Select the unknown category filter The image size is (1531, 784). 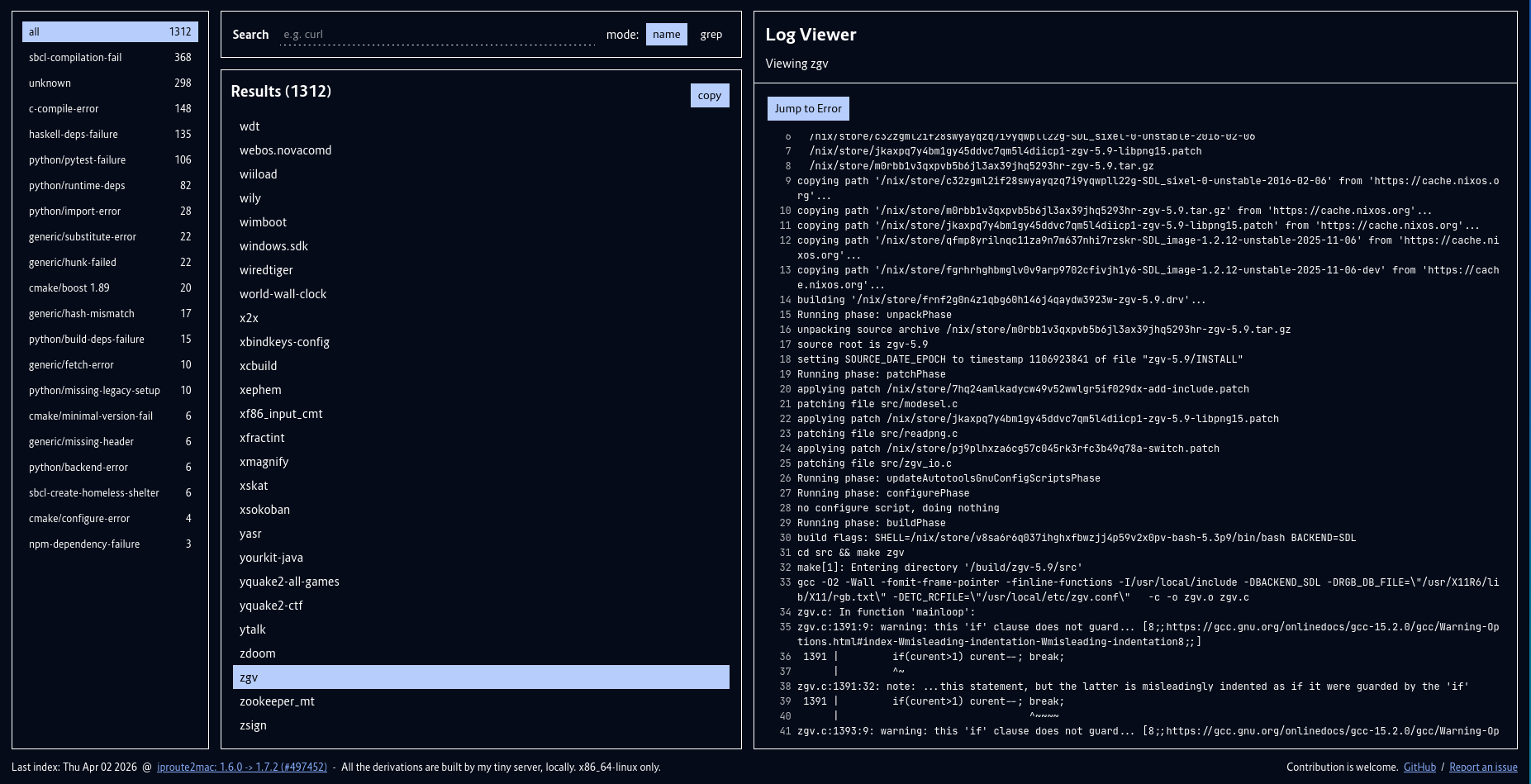(x=110, y=83)
